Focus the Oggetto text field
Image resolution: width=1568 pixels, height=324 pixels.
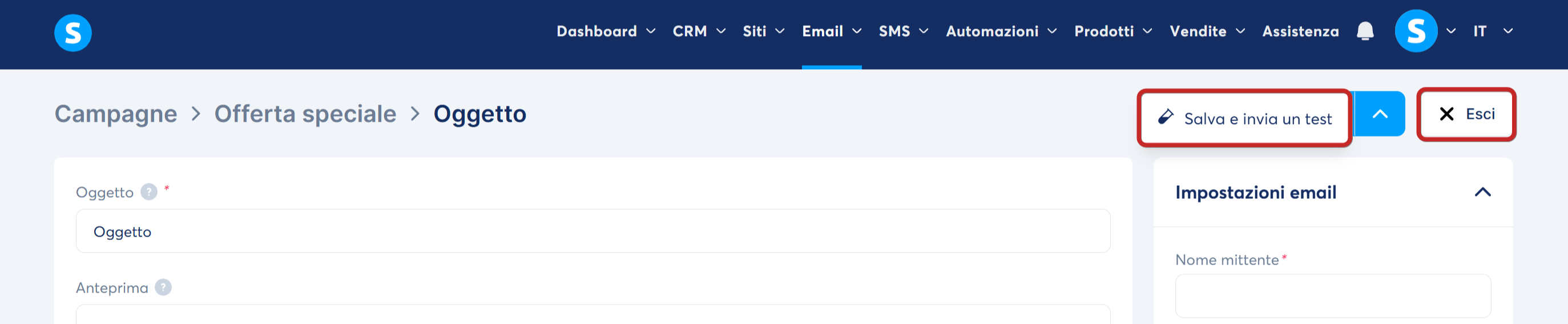pyautogui.click(x=593, y=231)
